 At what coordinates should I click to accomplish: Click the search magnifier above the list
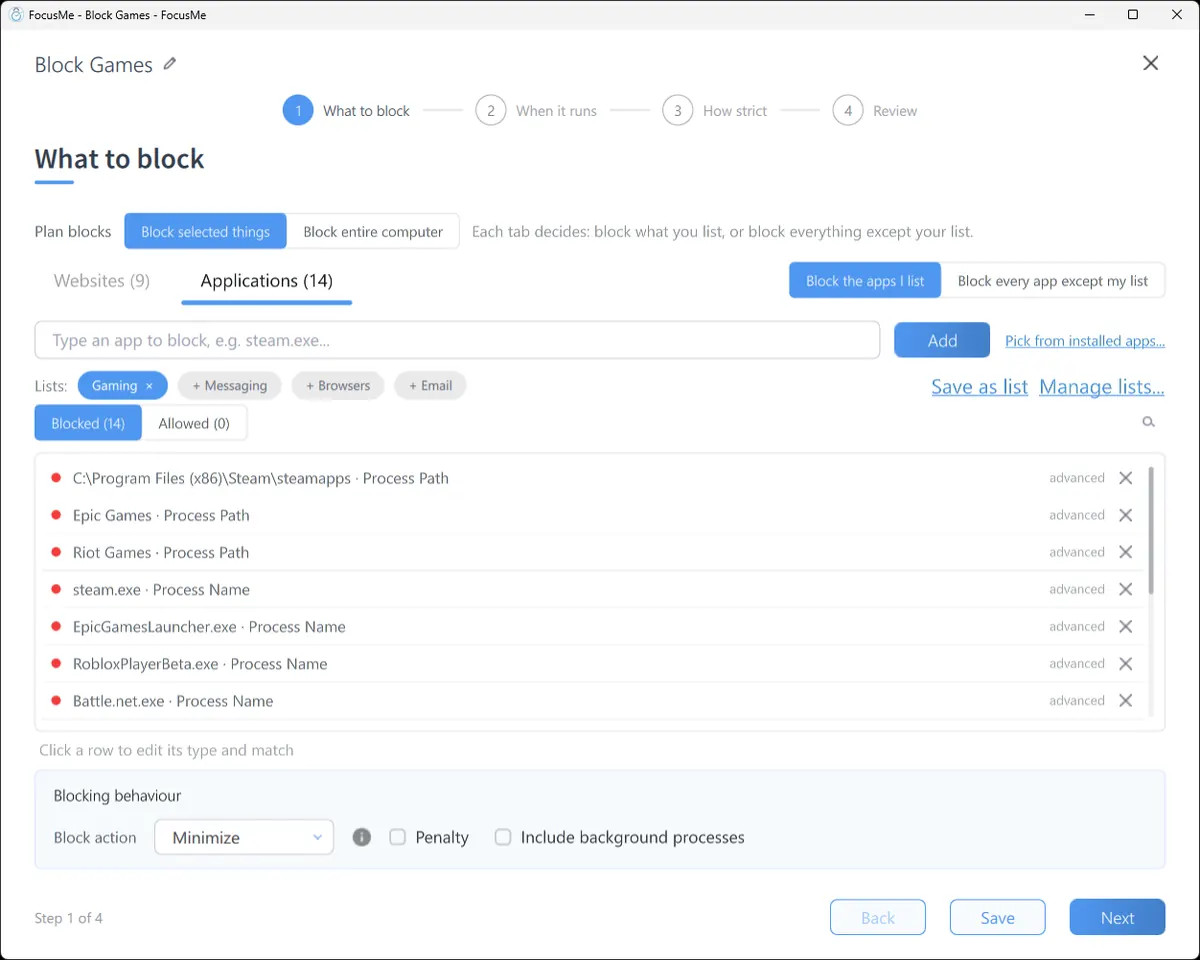pyautogui.click(x=1149, y=422)
